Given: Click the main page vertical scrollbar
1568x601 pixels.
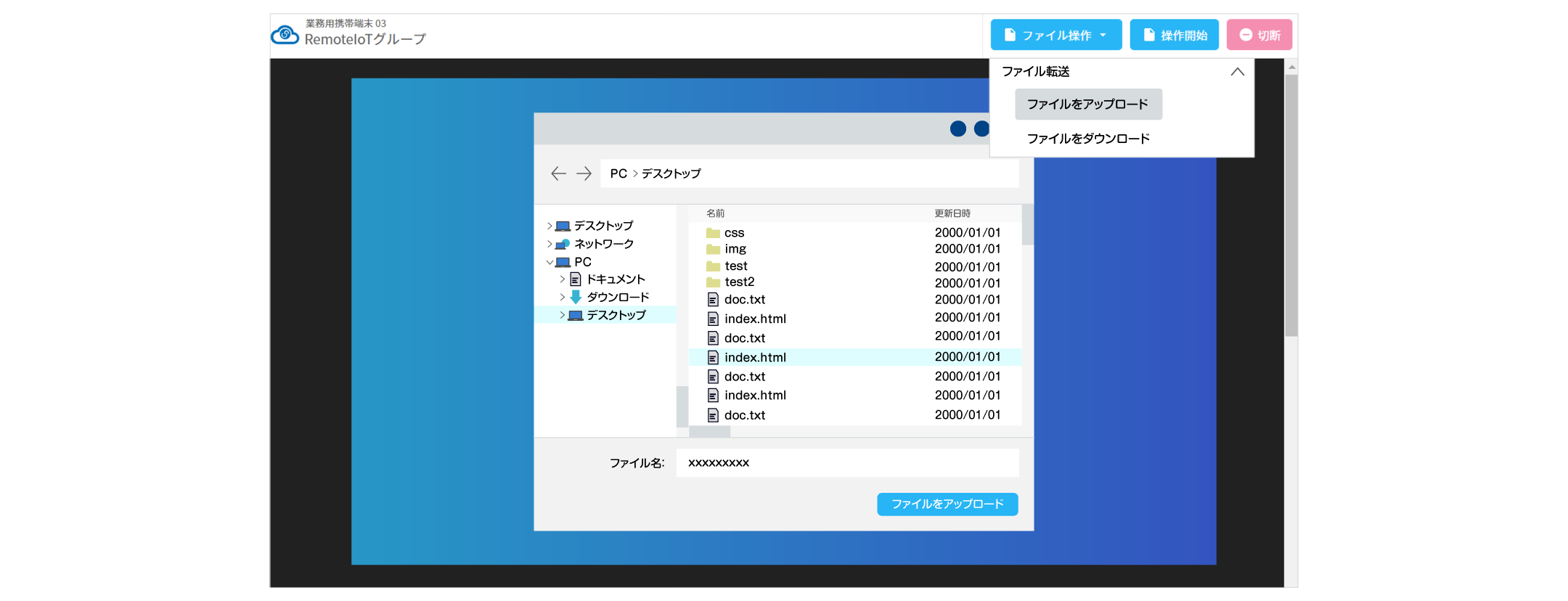Looking at the screenshot, I should [1291, 205].
